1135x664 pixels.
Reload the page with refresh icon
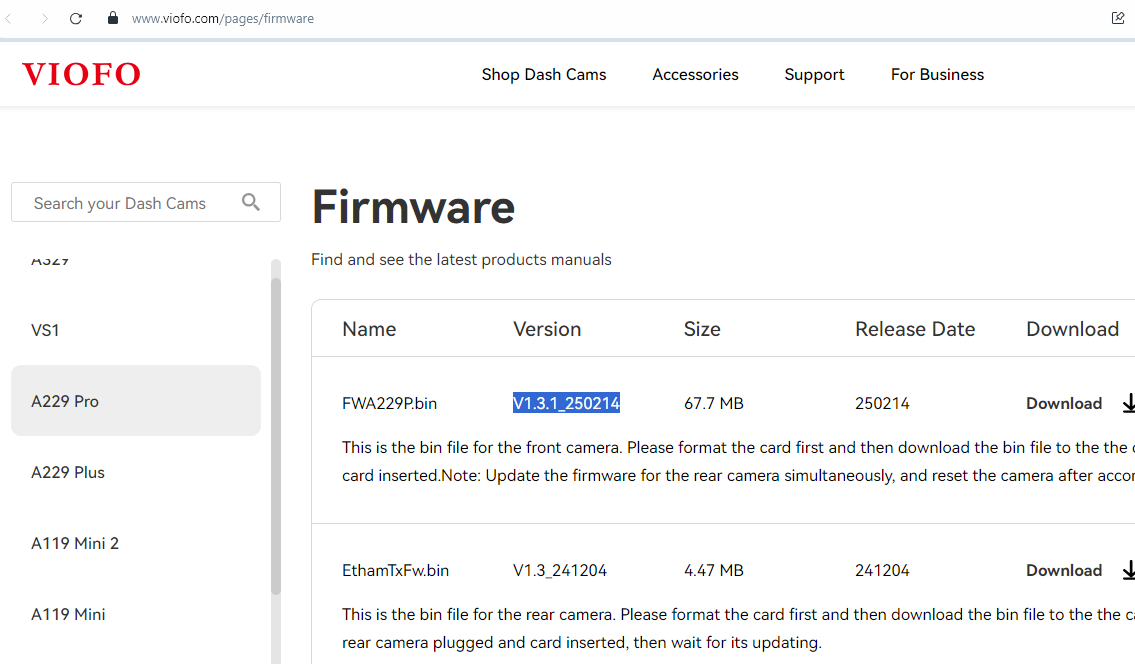[76, 18]
